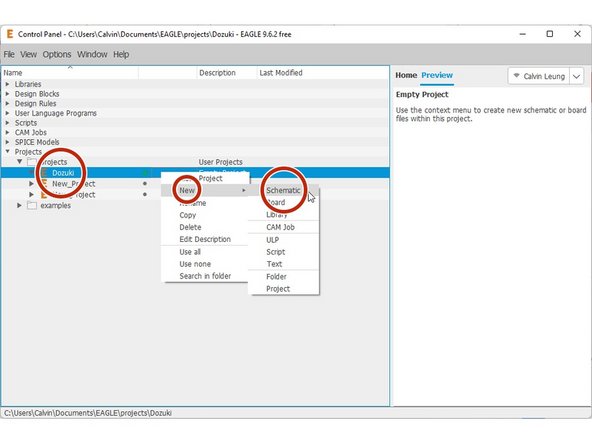Viewport: 592px width, 444px height.
Task: Expand the Libraries tree node
Action: pyautogui.click(x=8, y=84)
